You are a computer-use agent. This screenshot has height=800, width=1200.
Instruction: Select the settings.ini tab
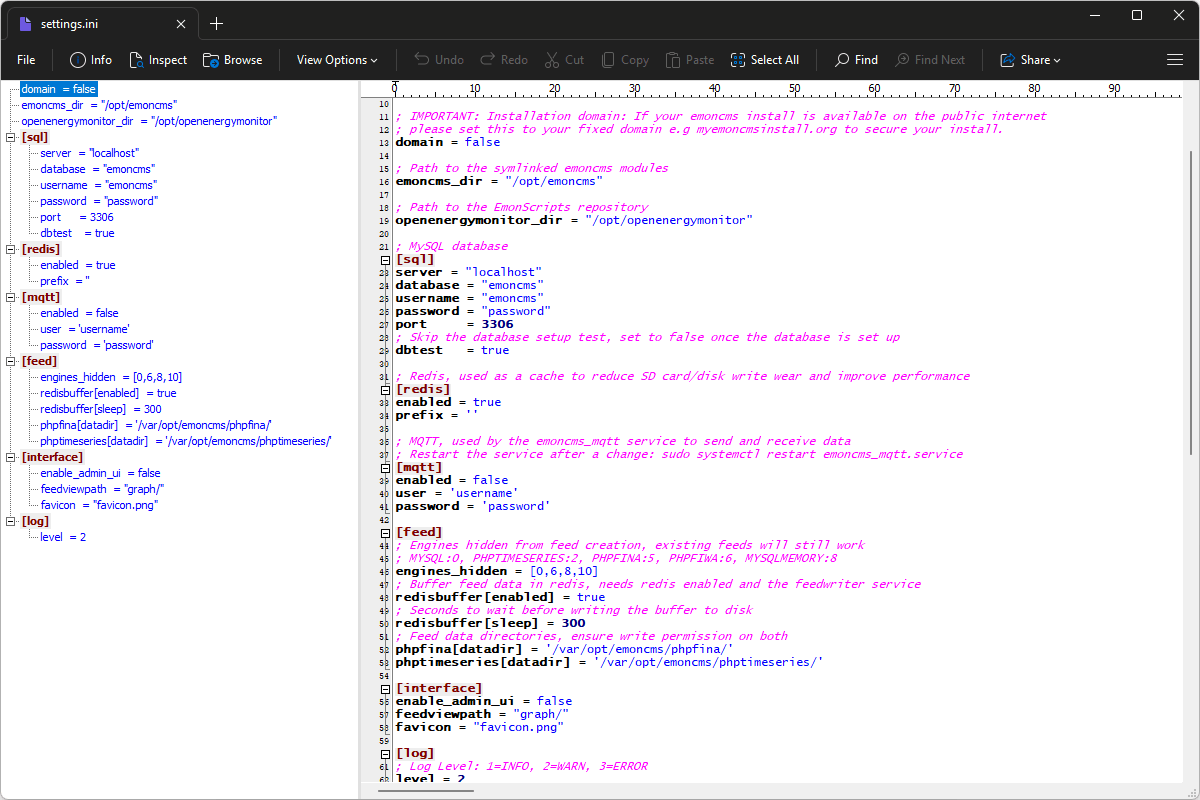click(x=103, y=24)
